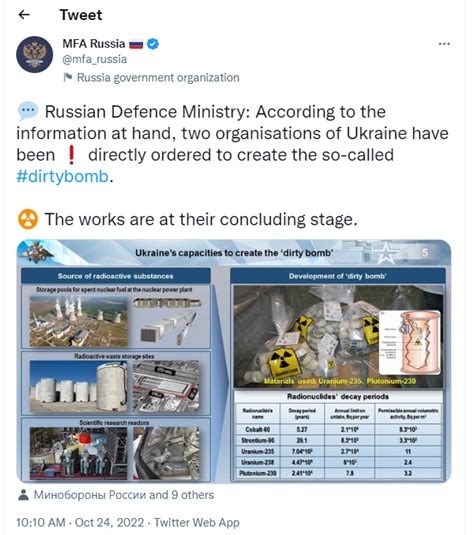The width and height of the screenshot is (474, 535).
Task: Click the red exclamation mark emoji
Action: coord(71,155)
